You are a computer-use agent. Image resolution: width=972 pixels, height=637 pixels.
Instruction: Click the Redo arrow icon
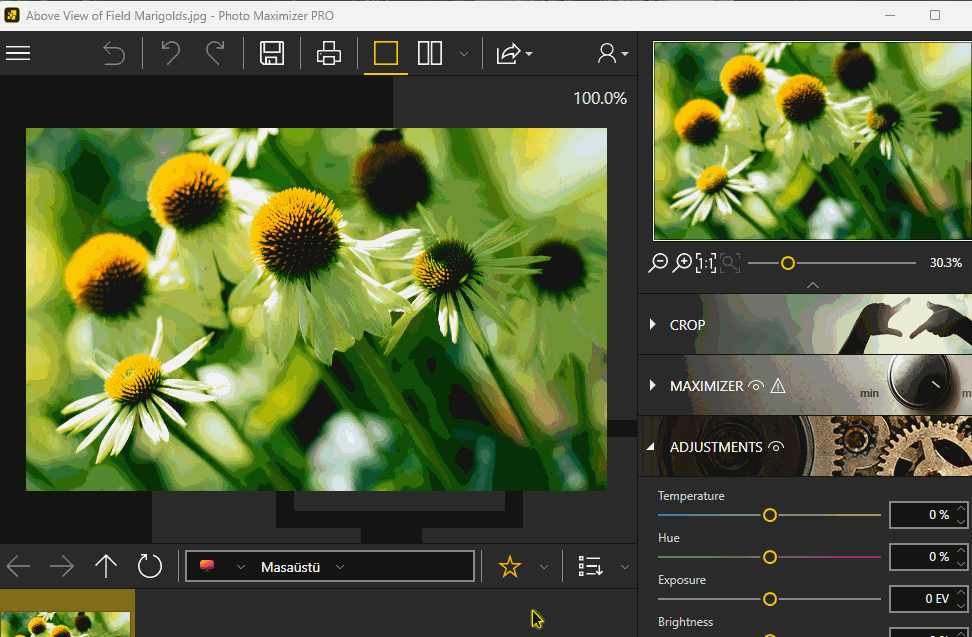(215, 53)
